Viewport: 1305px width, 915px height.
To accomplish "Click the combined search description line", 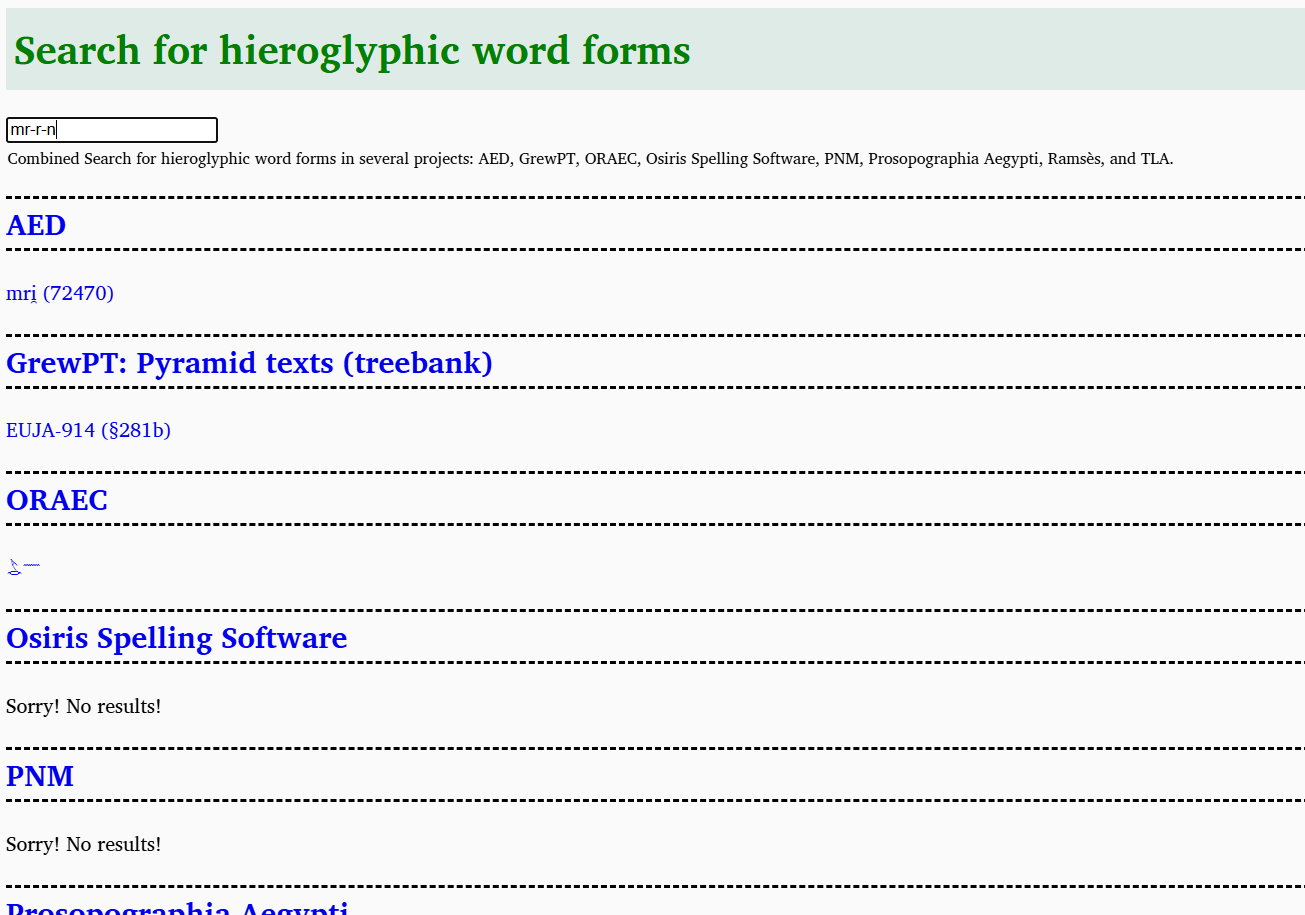I will coord(590,158).
